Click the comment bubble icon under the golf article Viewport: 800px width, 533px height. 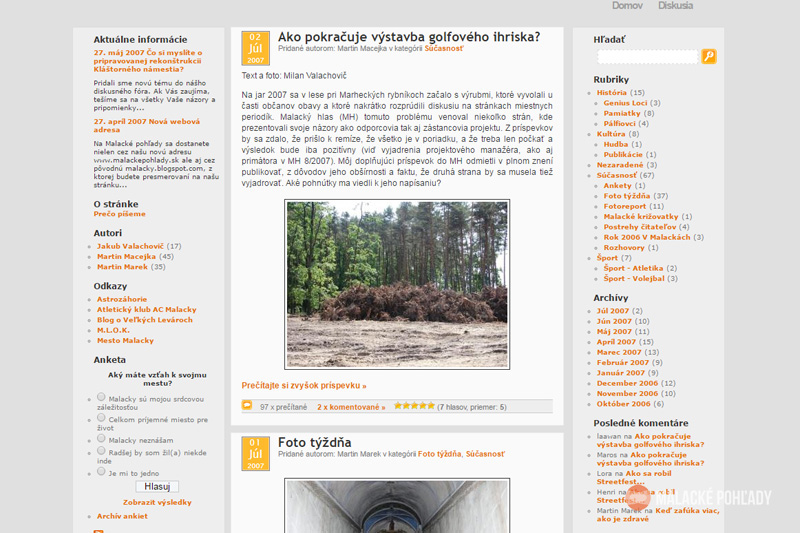(x=247, y=405)
